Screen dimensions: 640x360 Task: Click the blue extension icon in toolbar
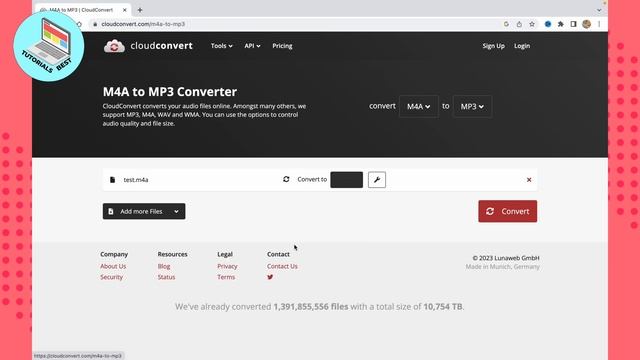(548, 24)
